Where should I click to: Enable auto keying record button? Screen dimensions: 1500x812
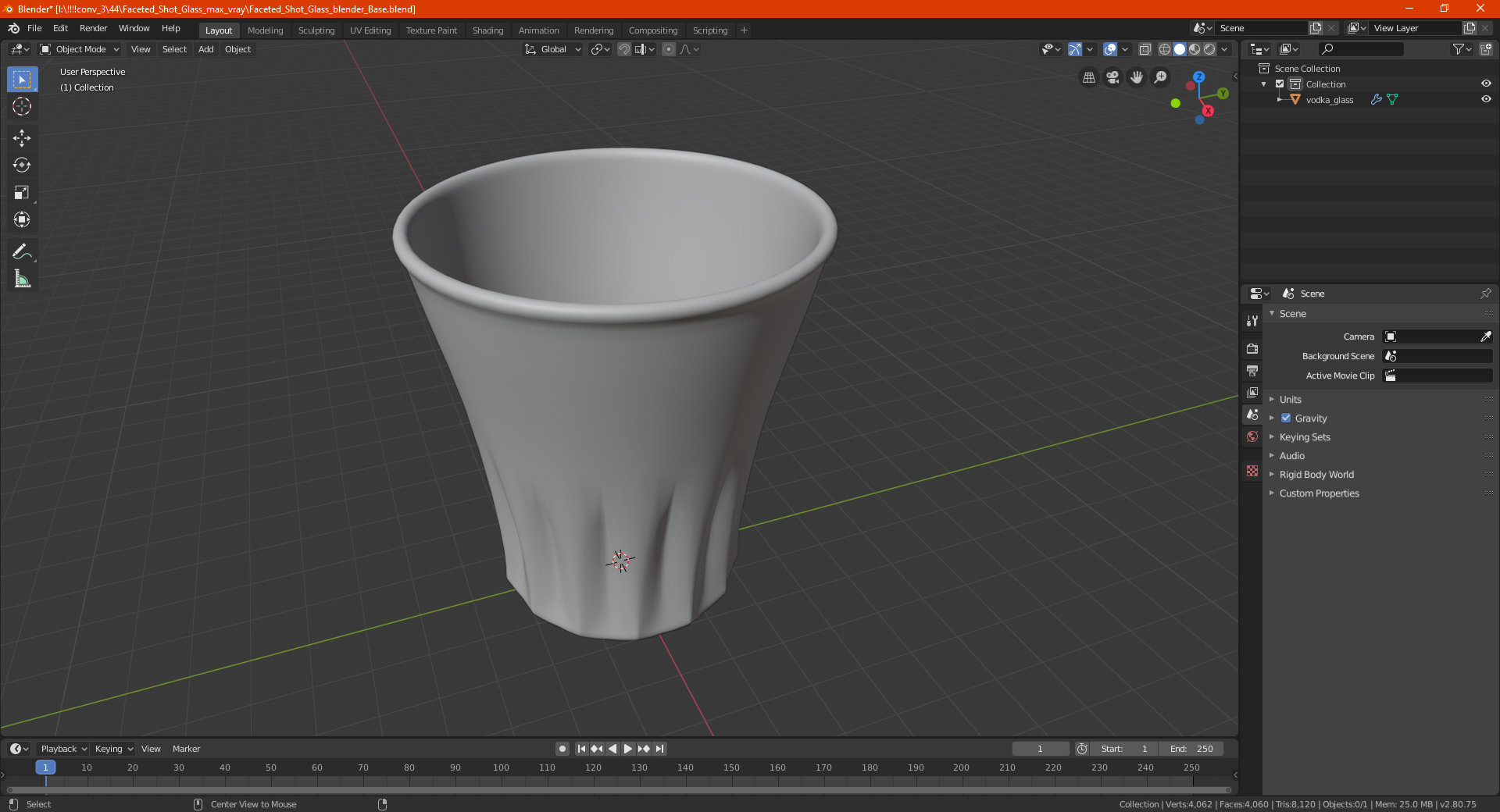click(x=562, y=749)
